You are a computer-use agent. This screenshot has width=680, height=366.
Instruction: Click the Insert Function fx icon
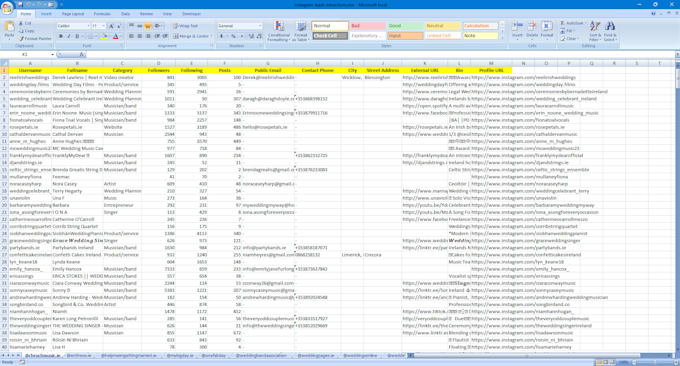[x=82, y=55]
